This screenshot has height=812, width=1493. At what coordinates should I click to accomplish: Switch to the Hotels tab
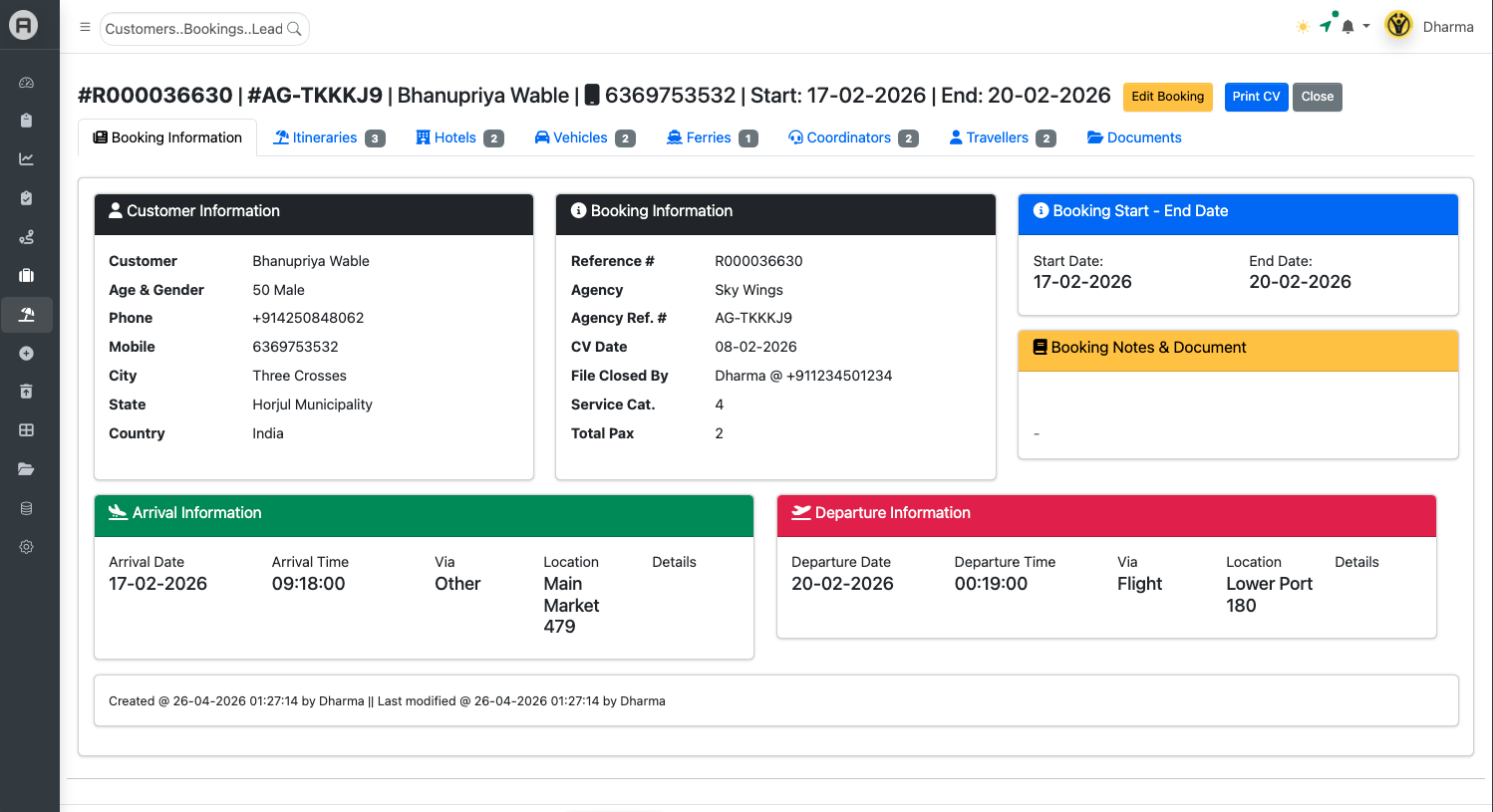pos(459,137)
